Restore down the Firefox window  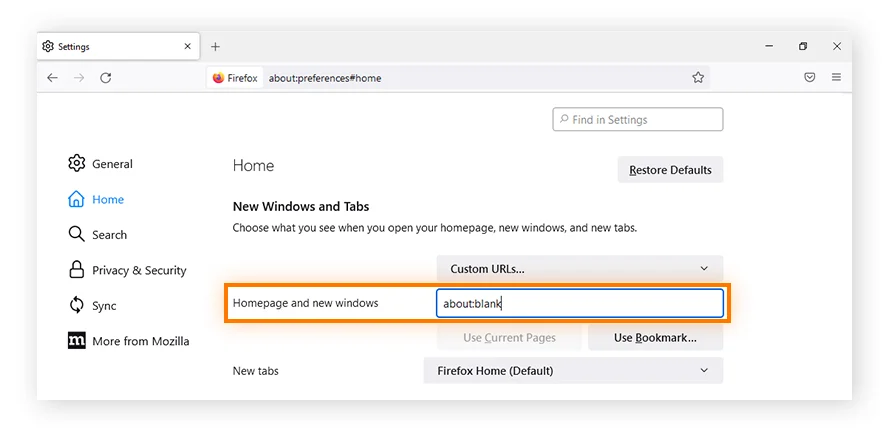pyautogui.click(x=803, y=47)
